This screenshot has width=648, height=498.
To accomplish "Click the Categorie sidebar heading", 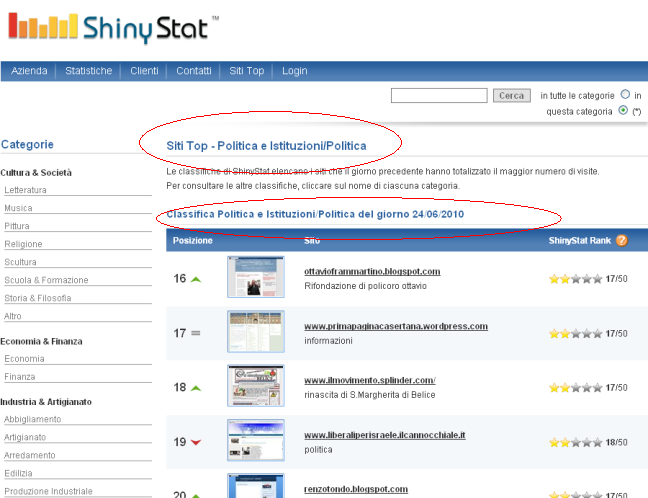I will coord(27,144).
